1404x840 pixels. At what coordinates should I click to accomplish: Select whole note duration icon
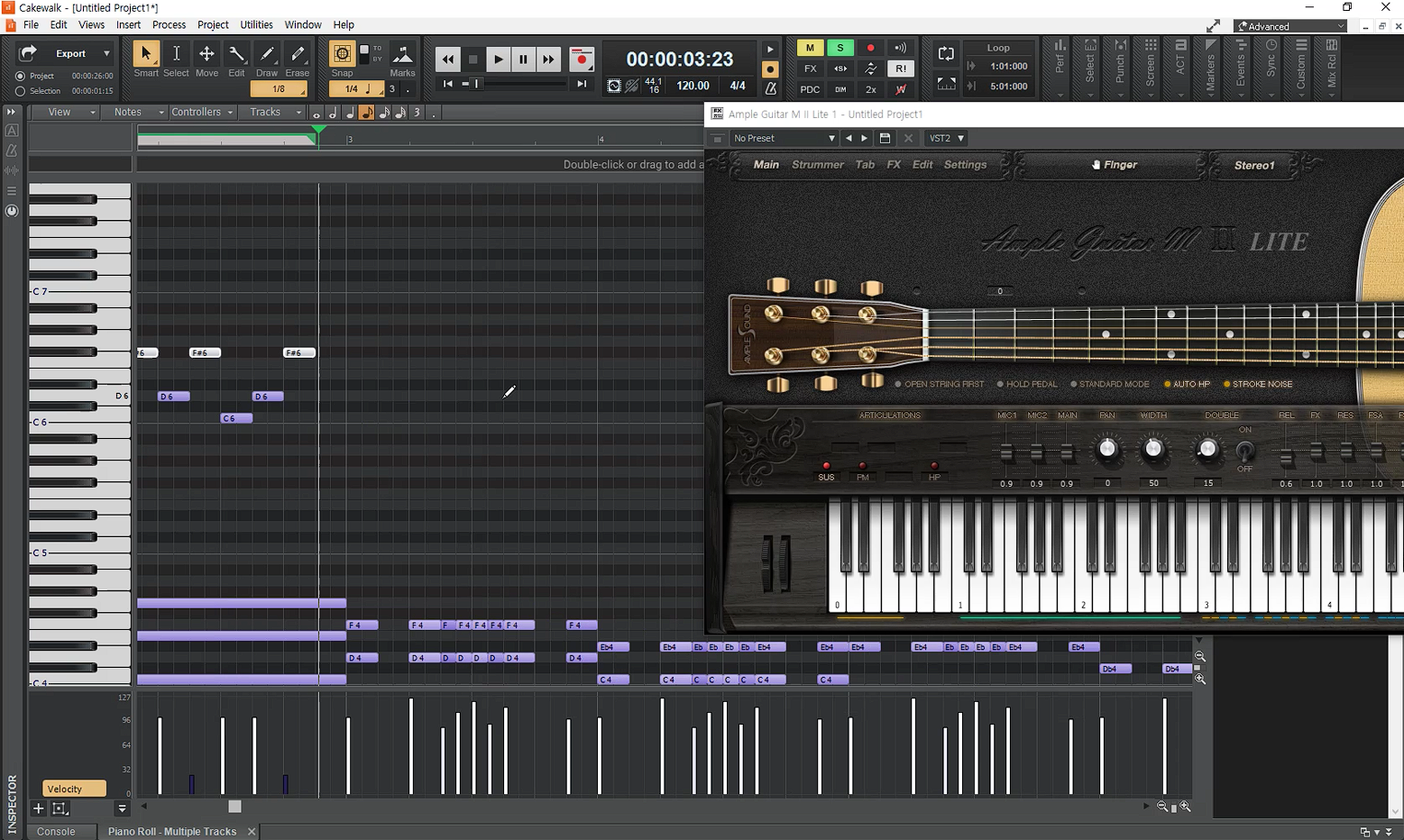tap(317, 114)
